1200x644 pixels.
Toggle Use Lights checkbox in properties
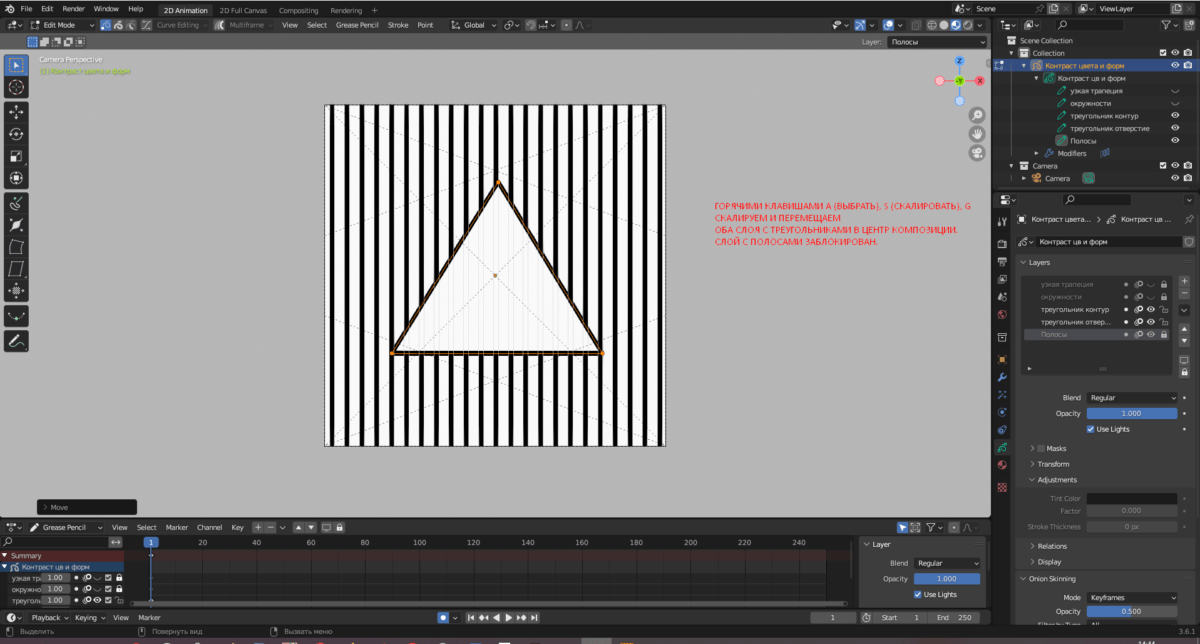click(x=1091, y=428)
